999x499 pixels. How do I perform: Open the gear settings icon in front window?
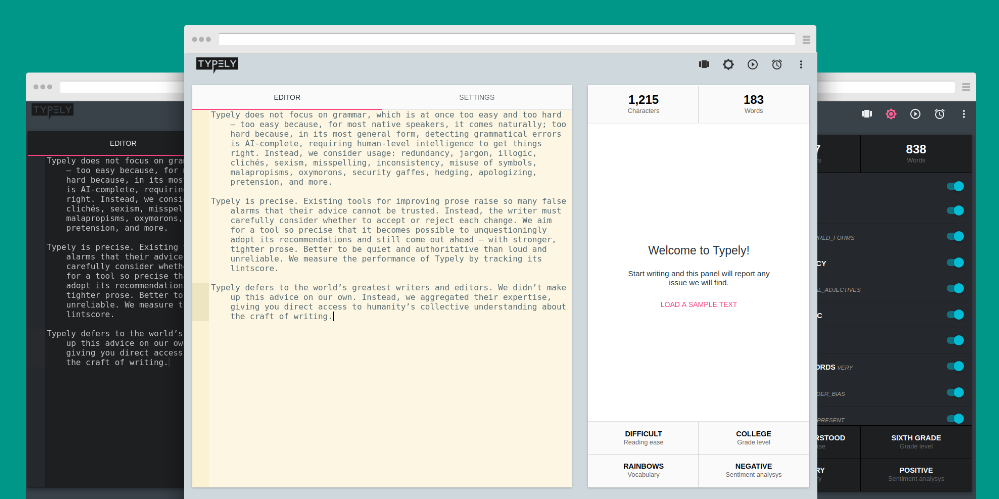pyautogui.click(x=728, y=64)
